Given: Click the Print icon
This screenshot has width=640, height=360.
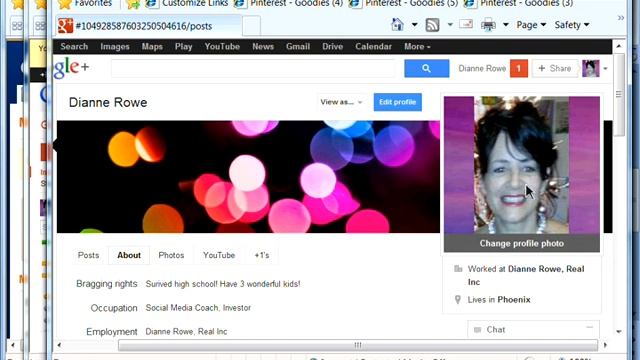Looking at the screenshot, I should [x=488, y=25].
